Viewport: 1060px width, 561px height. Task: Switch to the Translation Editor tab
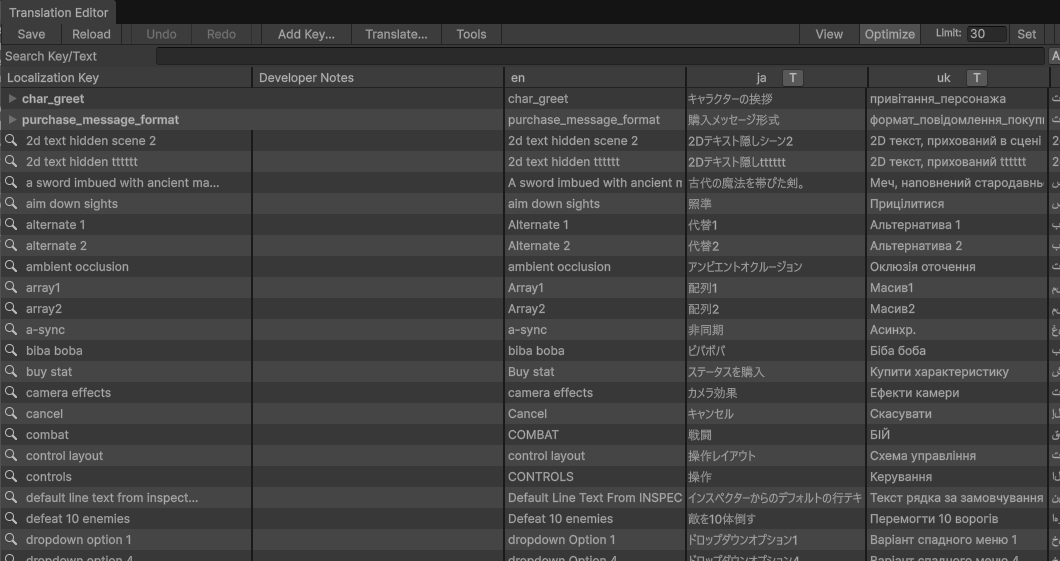(58, 12)
